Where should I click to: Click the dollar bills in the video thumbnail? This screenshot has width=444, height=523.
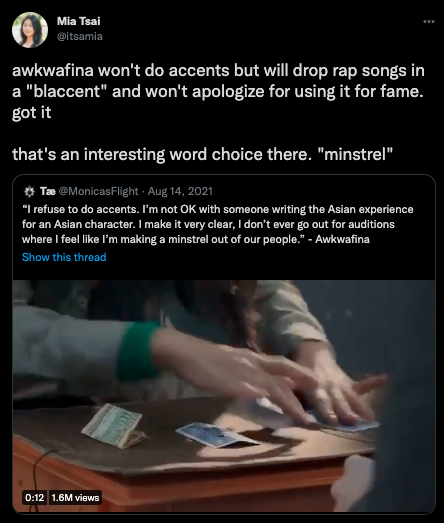(x=113, y=426)
